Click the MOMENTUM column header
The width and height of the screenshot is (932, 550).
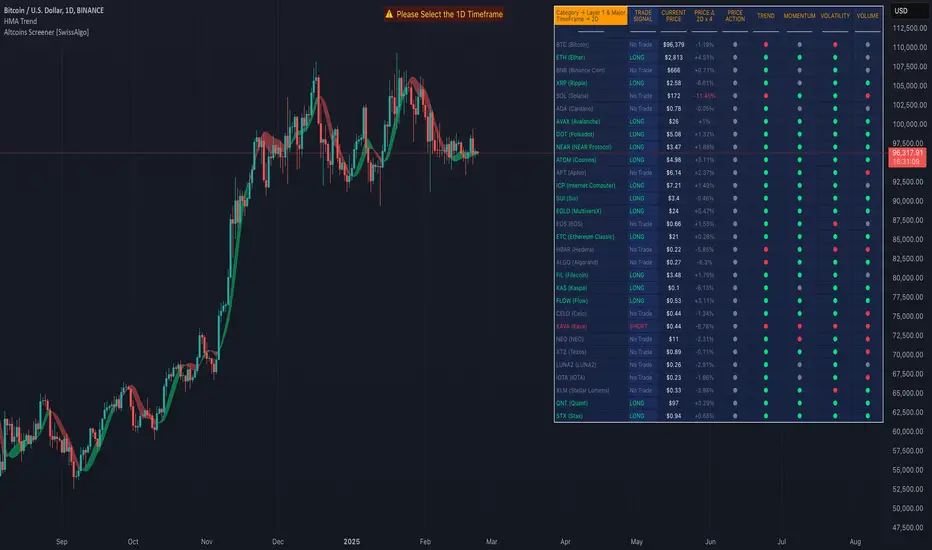(799, 15)
